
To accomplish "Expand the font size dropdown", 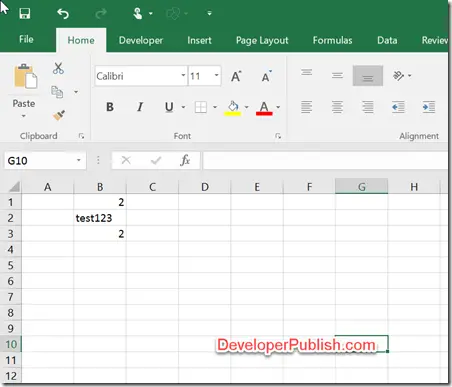I will tap(216, 76).
